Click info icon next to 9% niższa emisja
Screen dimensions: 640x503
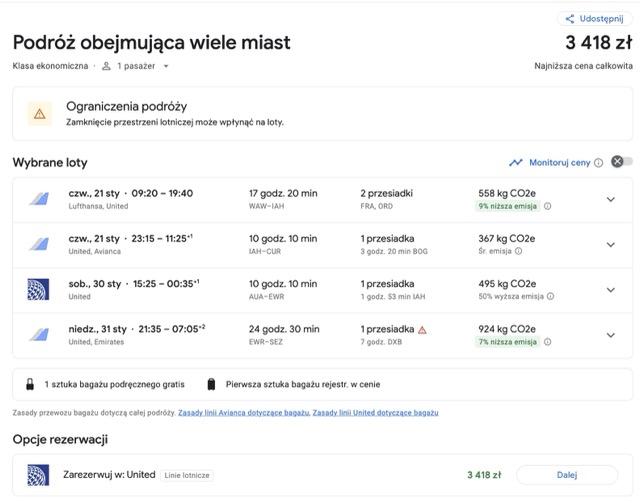[x=548, y=206]
